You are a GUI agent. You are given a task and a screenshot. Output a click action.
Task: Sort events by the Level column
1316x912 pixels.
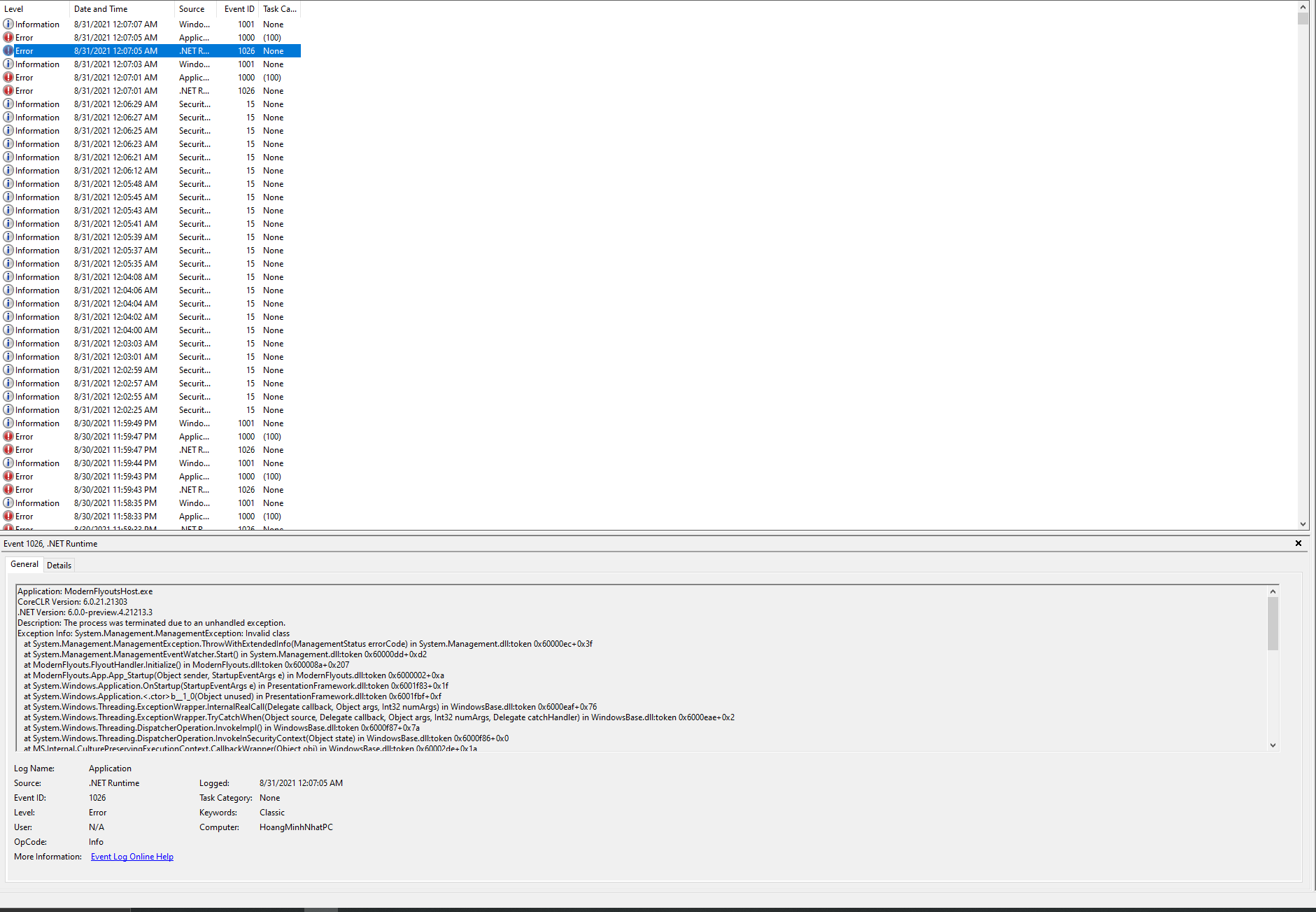[14, 8]
